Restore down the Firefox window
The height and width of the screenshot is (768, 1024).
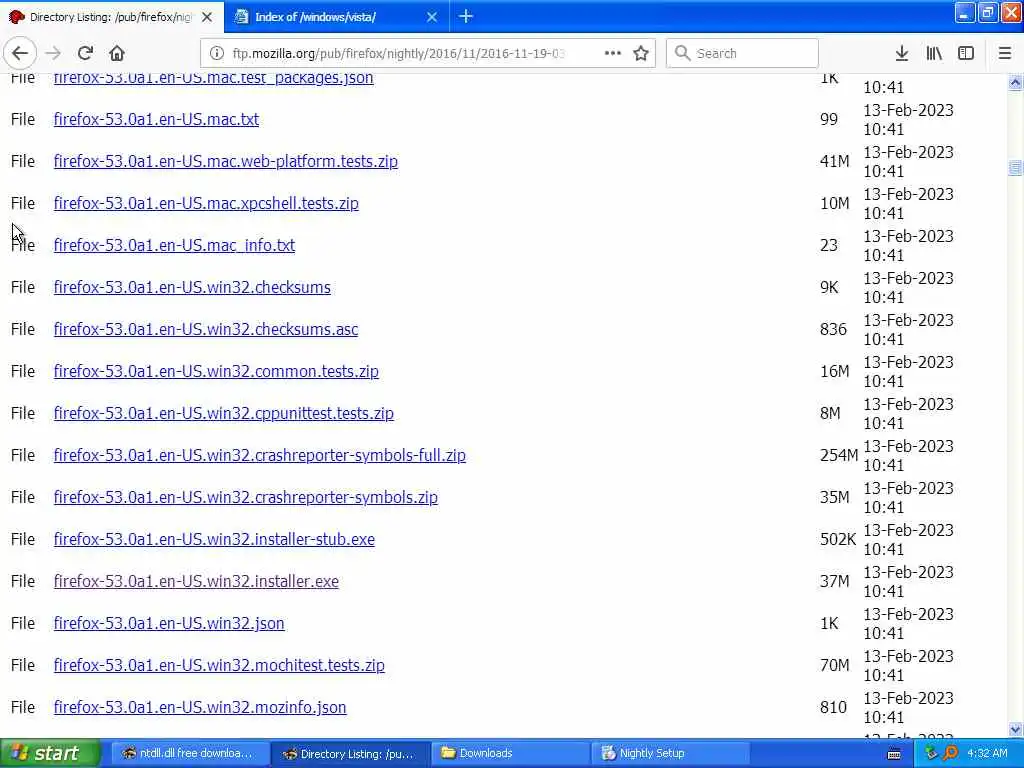987,12
